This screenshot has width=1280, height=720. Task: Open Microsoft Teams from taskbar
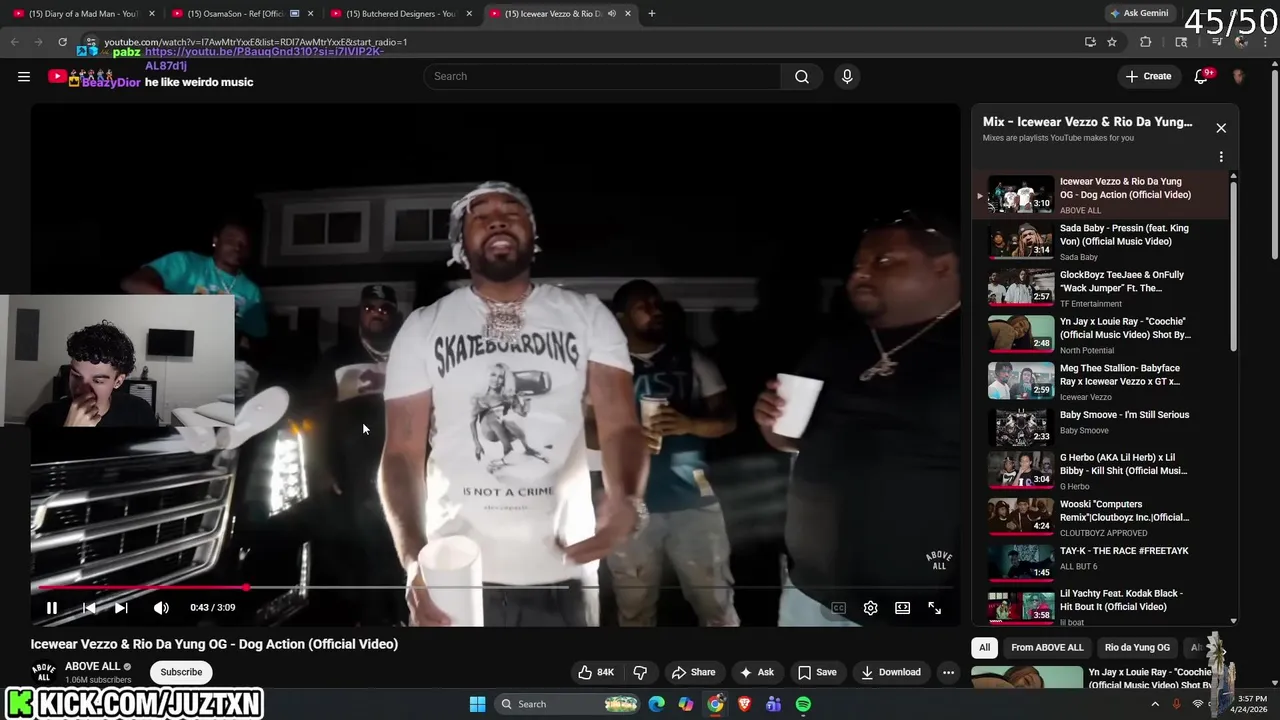(773, 704)
